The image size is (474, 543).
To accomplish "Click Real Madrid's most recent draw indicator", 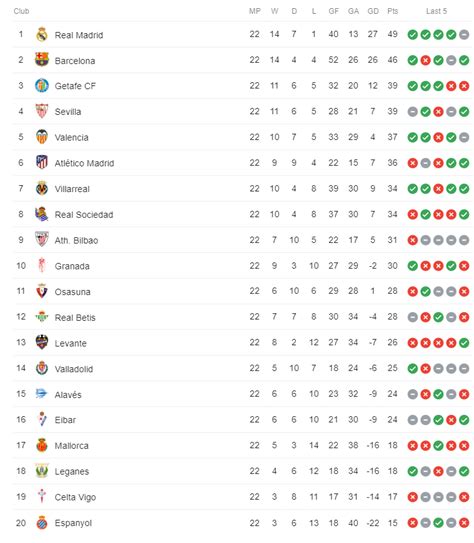I will (464, 35).
